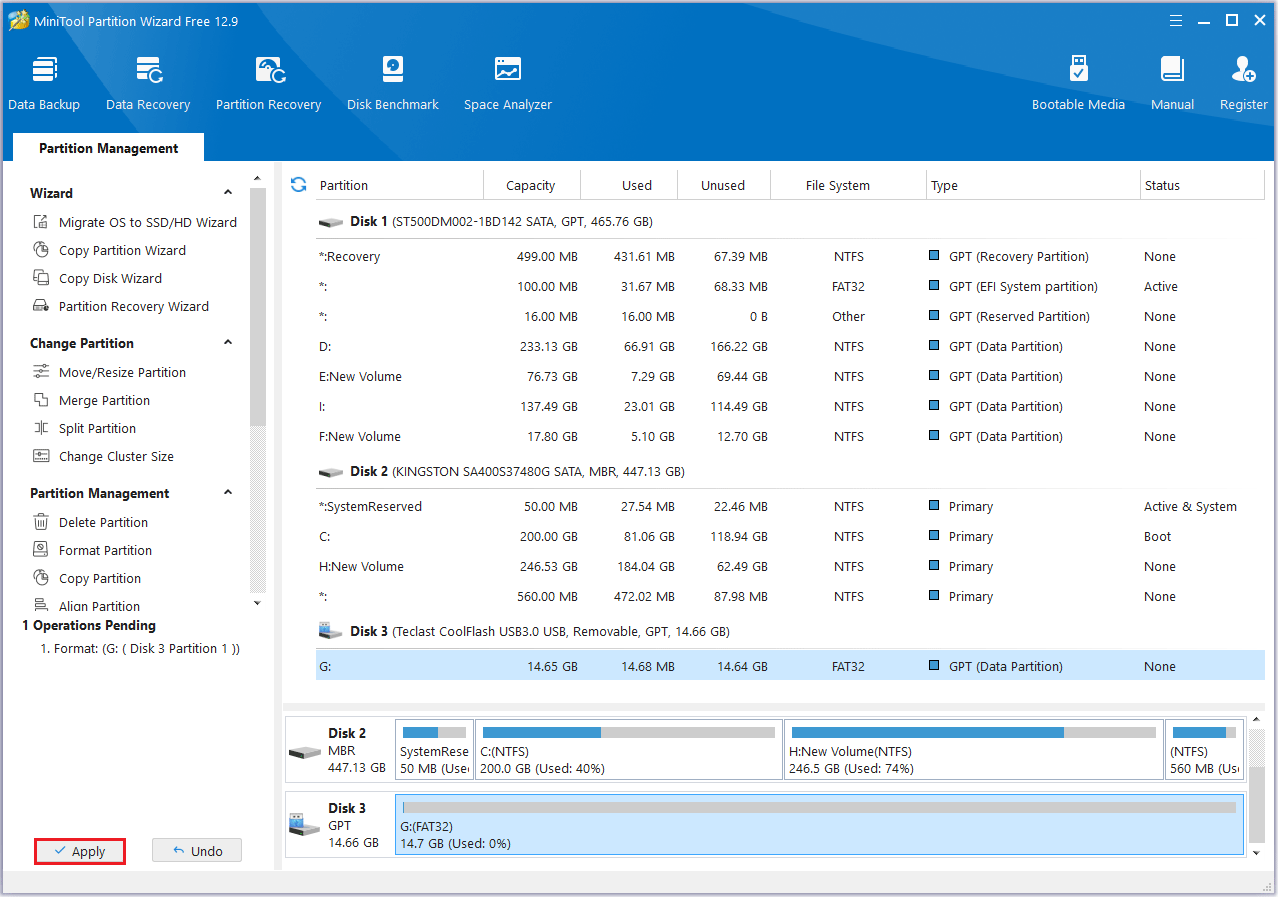Image resolution: width=1278 pixels, height=897 pixels.
Task: Choose Delete Partition
Action: pyautogui.click(x=91, y=522)
